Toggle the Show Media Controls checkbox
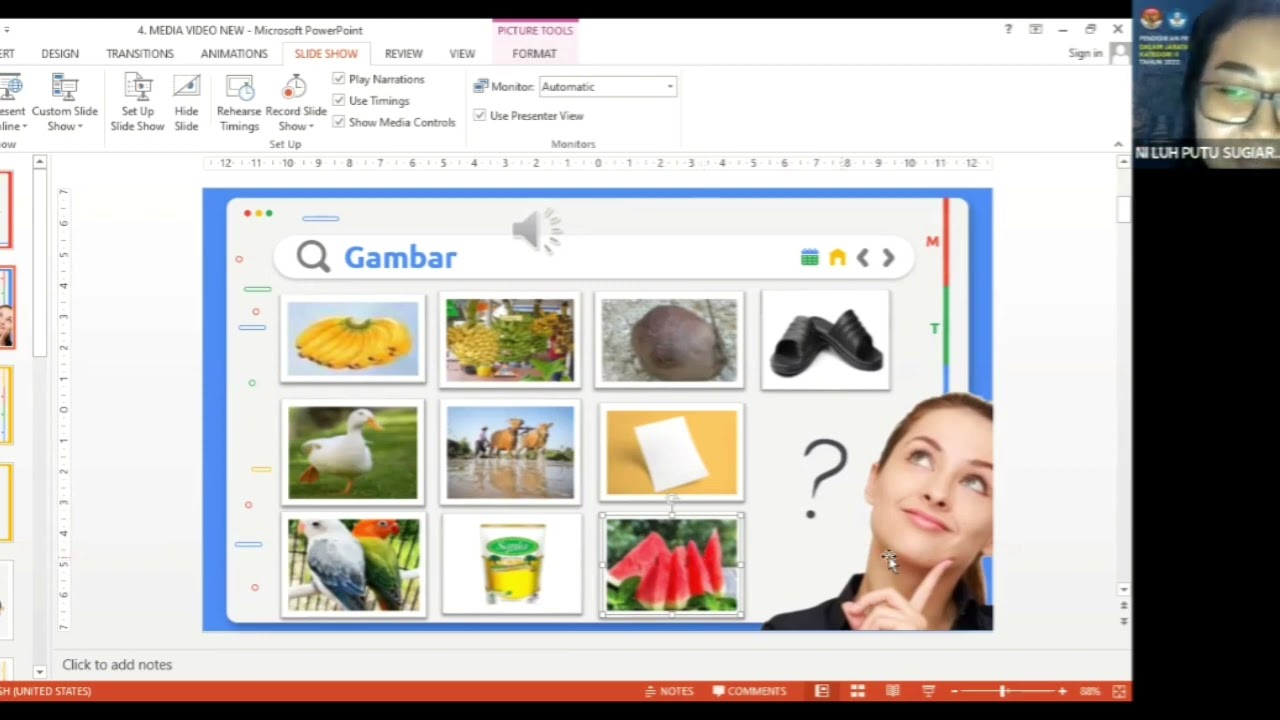 [338, 122]
